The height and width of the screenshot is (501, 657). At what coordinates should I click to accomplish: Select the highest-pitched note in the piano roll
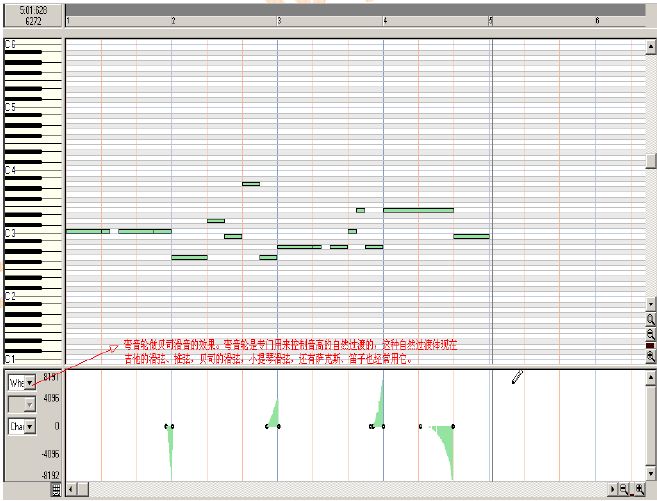tap(251, 184)
